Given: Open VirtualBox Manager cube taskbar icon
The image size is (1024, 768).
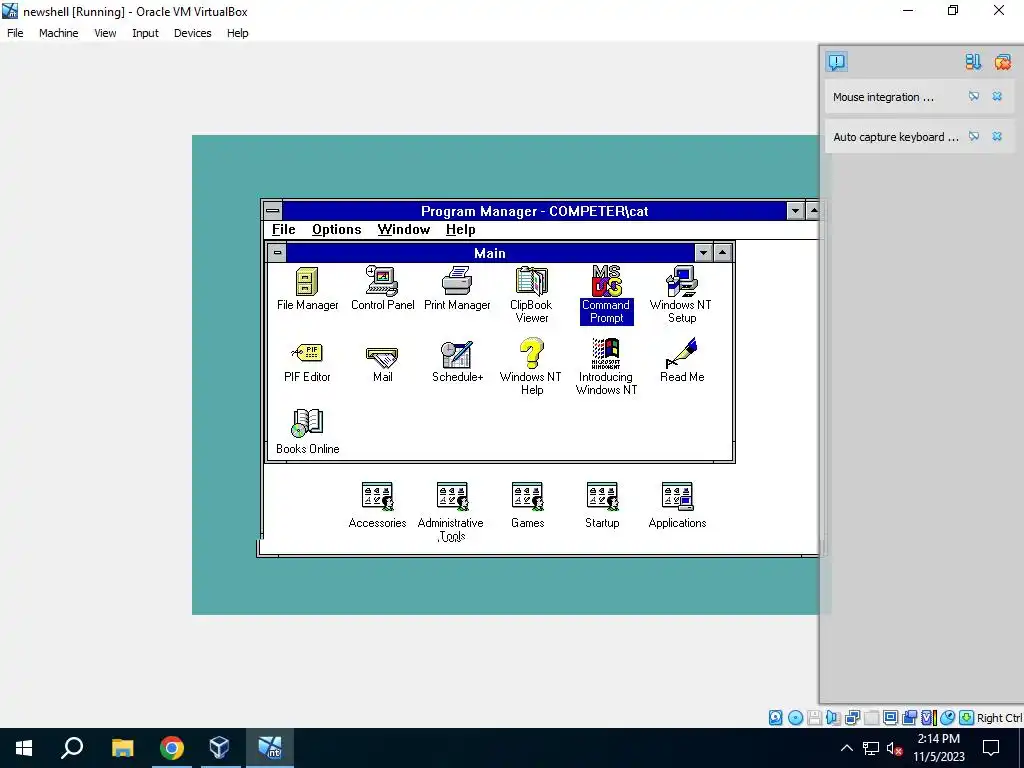Looking at the screenshot, I should coord(219,748).
